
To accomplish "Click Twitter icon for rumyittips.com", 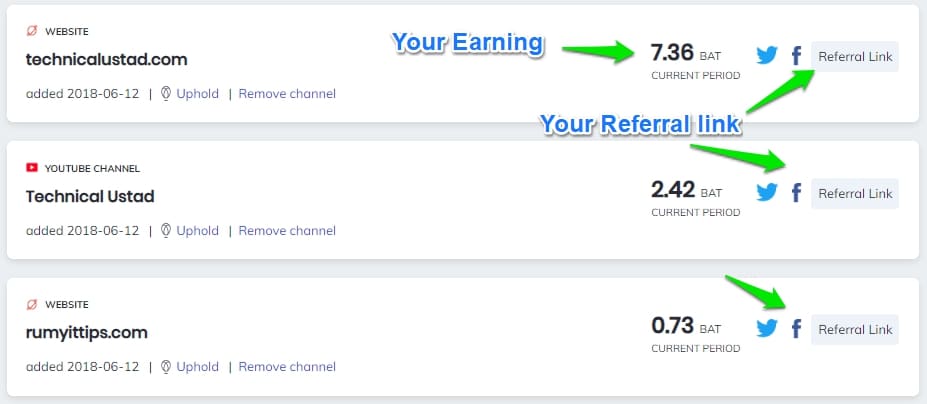I will coord(767,329).
